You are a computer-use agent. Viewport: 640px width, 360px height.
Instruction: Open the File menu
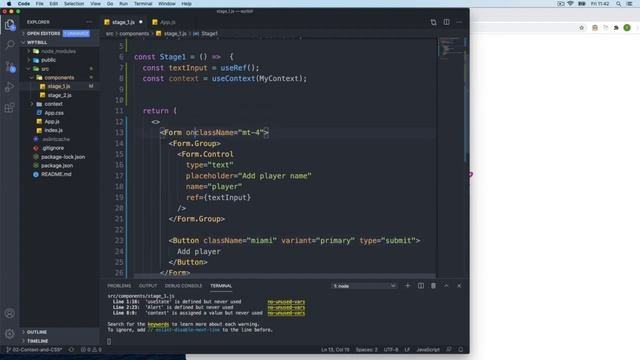pyautogui.click(x=40, y=4)
